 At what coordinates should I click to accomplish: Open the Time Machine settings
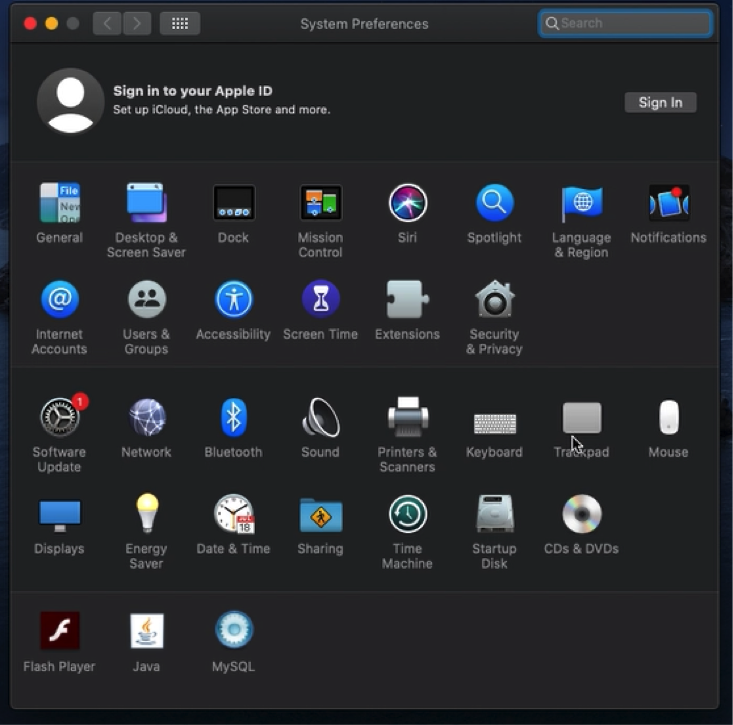pos(407,515)
